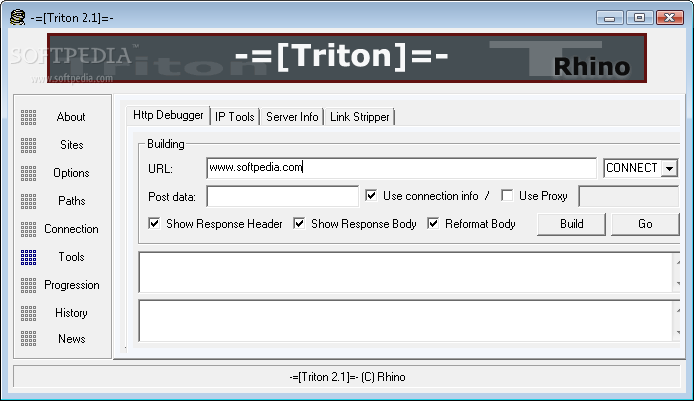The width and height of the screenshot is (694, 401).
Task: Uncheck Use connection info
Action: pos(371,196)
